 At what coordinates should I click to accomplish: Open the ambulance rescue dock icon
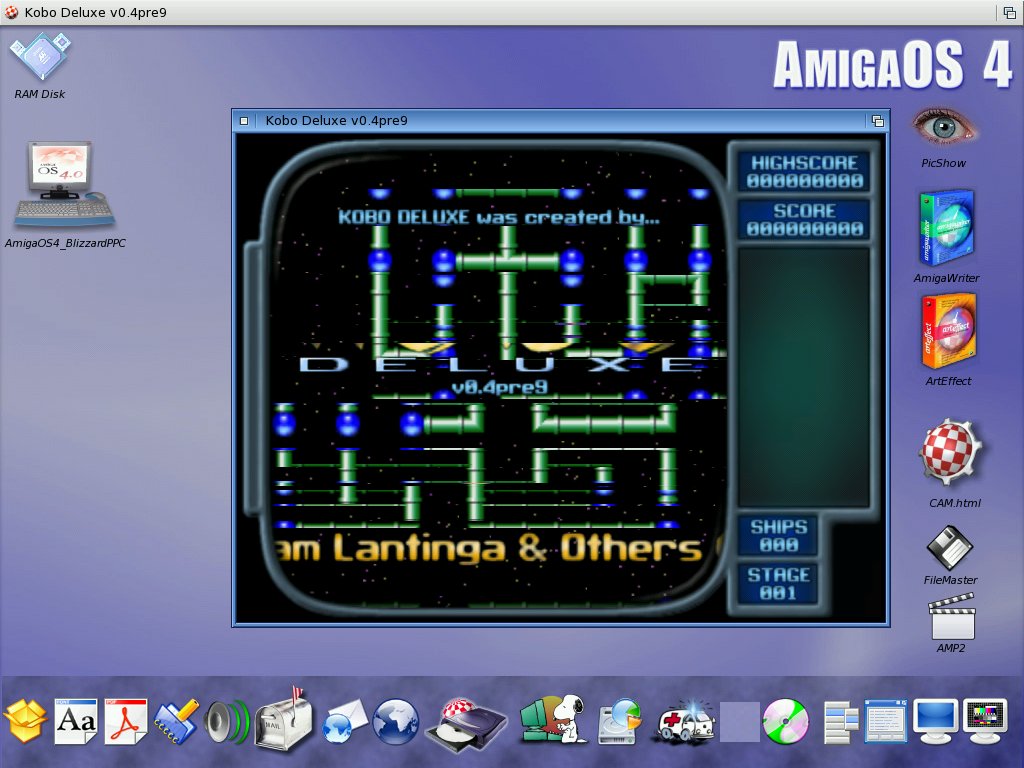(686, 722)
